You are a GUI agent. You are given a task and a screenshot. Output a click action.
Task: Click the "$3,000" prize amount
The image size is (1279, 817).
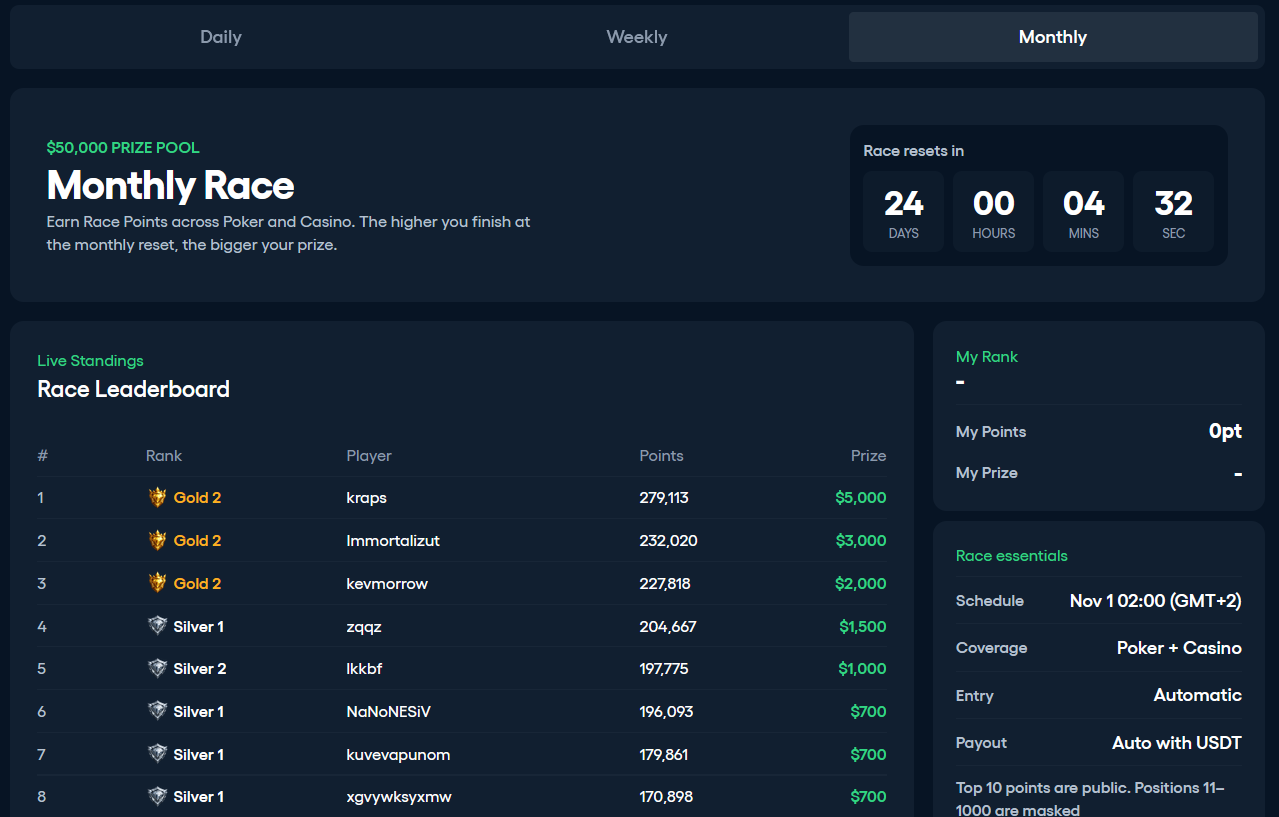coord(861,541)
